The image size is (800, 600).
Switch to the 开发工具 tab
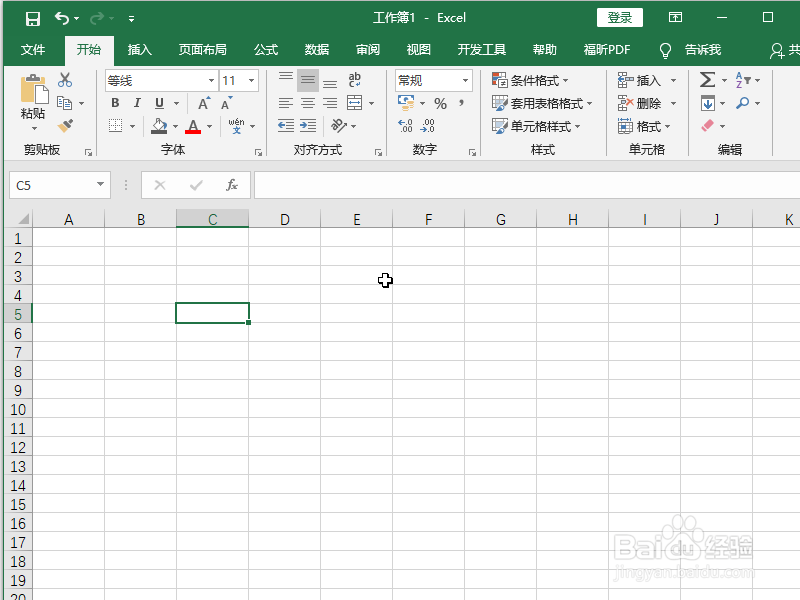pyautogui.click(x=482, y=49)
